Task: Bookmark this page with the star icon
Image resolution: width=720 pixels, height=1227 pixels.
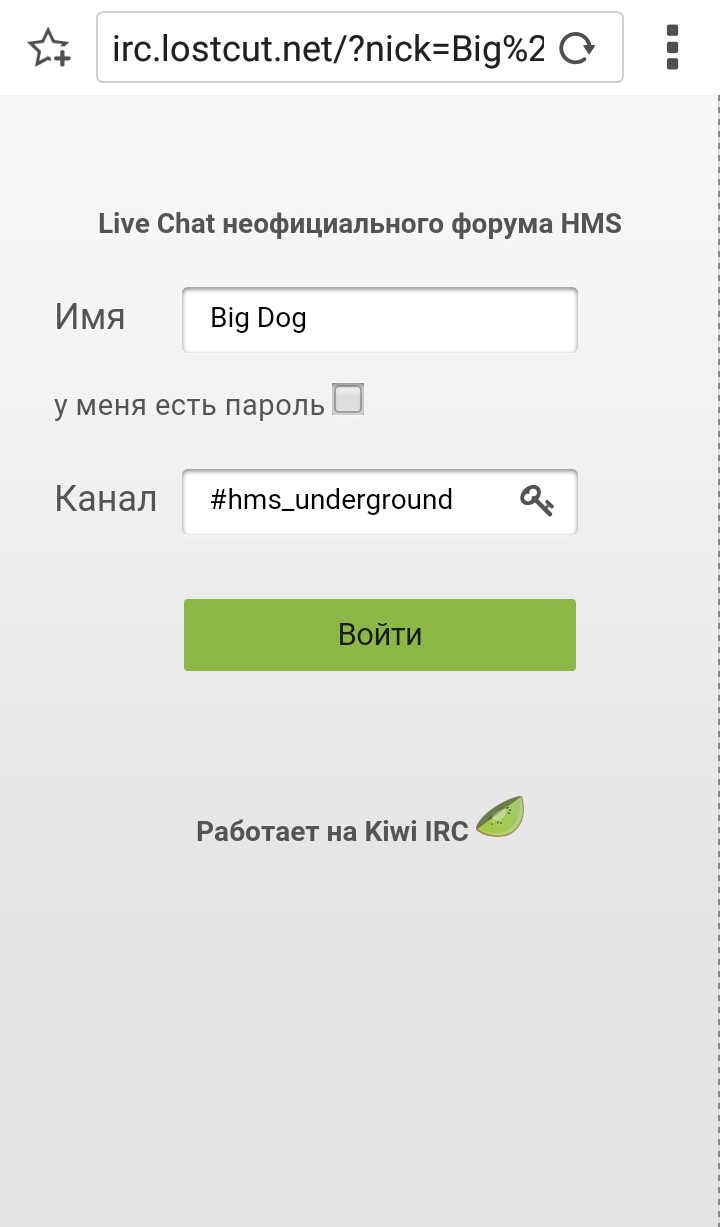Action: point(49,47)
